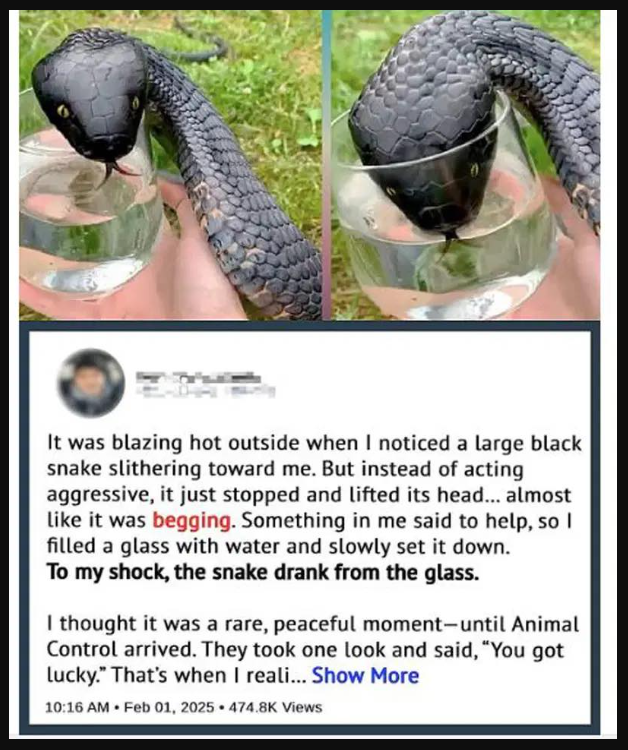
Task: Select the blurred username beside the avatar
Action: (198, 377)
